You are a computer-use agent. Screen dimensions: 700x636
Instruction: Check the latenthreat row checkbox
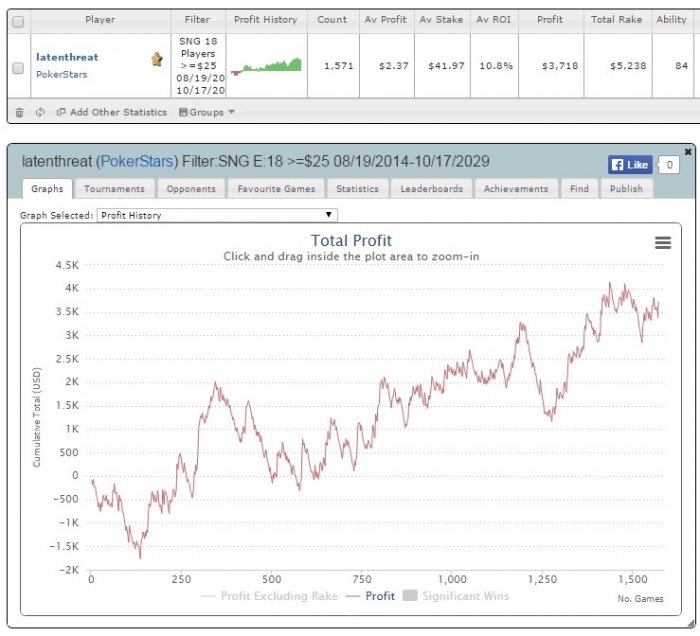18,68
